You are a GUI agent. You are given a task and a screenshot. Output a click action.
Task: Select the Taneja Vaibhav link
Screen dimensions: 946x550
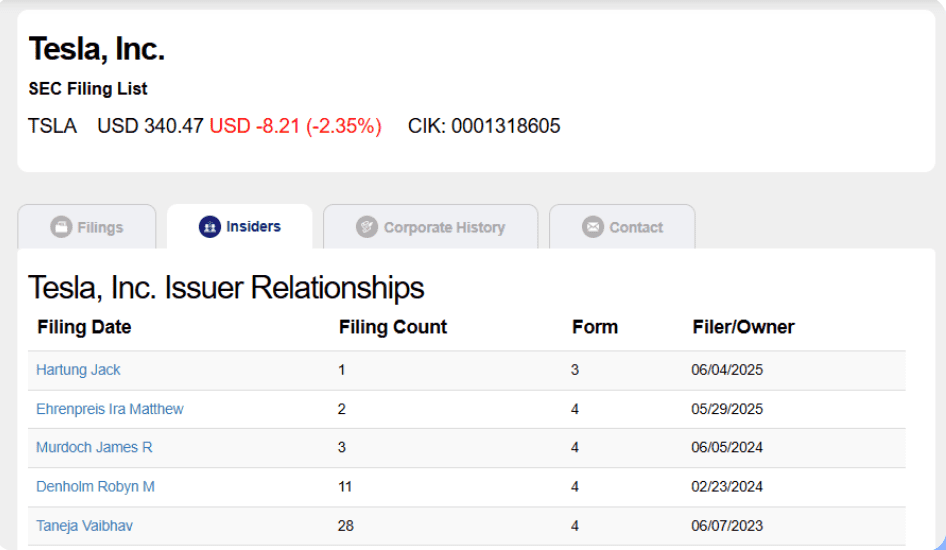[82, 526]
